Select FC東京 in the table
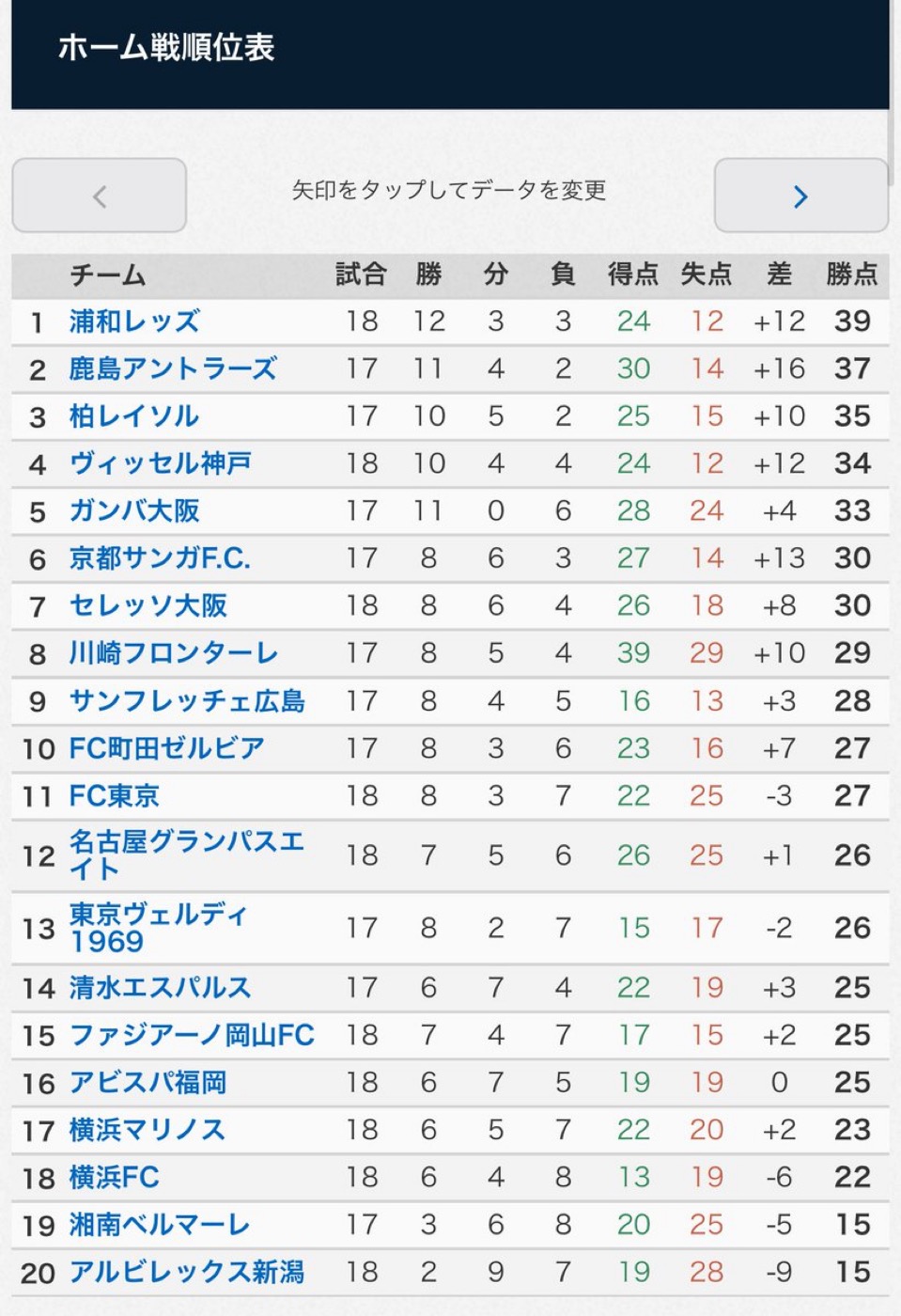The image size is (901, 1316). pos(115,796)
